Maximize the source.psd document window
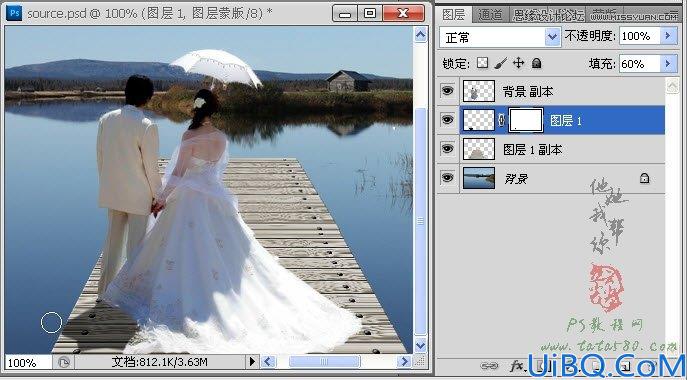Image resolution: width=687 pixels, height=380 pixels. (x=370, y=13)
